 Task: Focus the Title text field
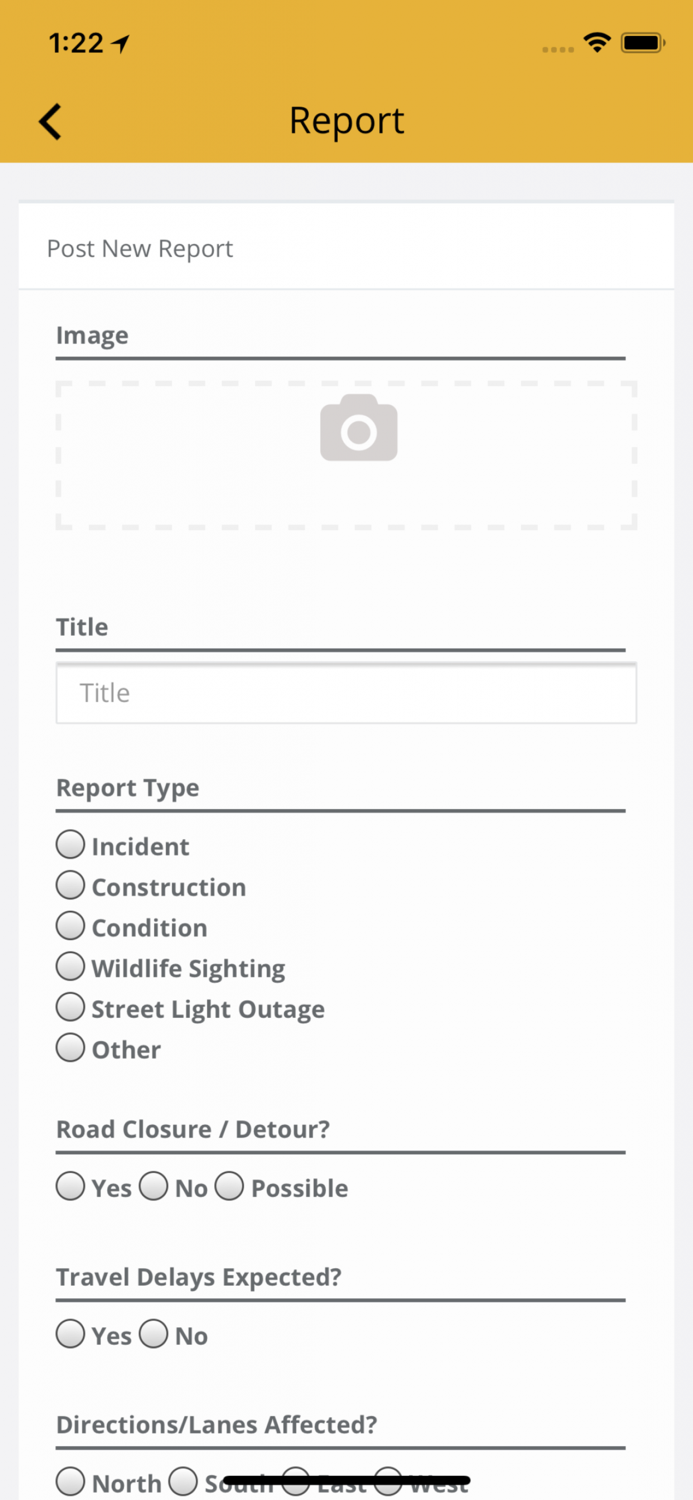[346, 693]
